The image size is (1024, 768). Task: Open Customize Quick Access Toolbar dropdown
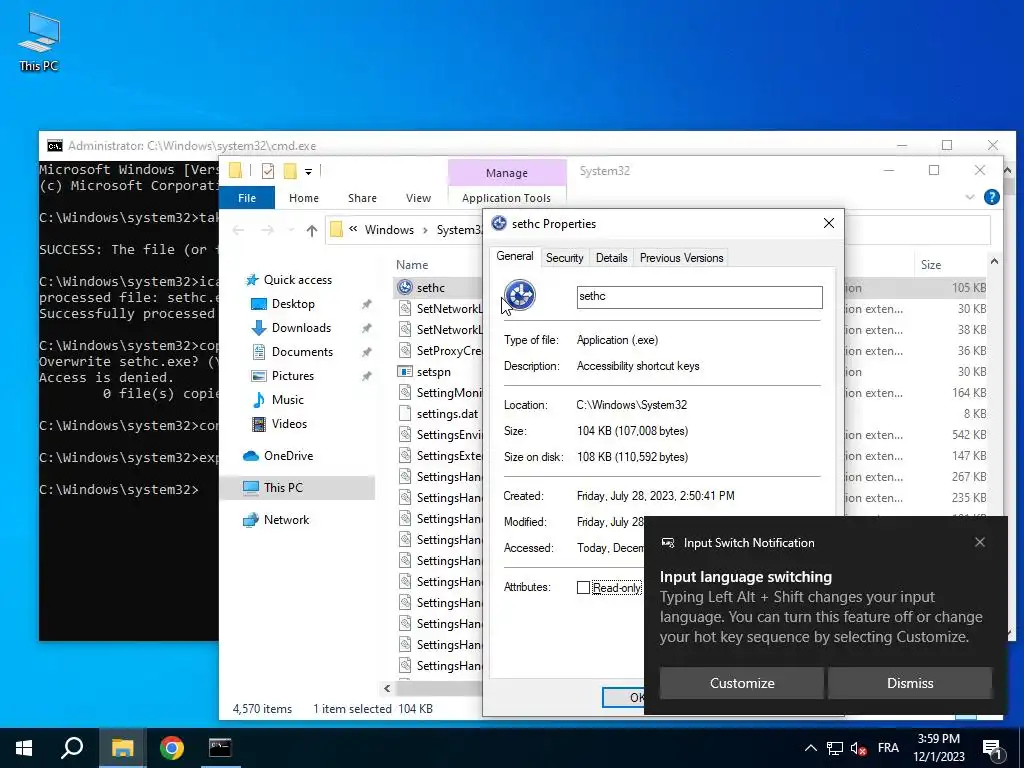tap(308, 172)
